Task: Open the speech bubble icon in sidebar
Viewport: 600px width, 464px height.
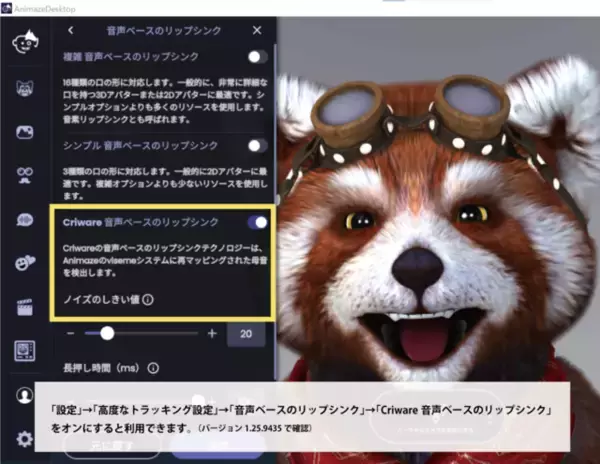Action: tap(24, 220)
